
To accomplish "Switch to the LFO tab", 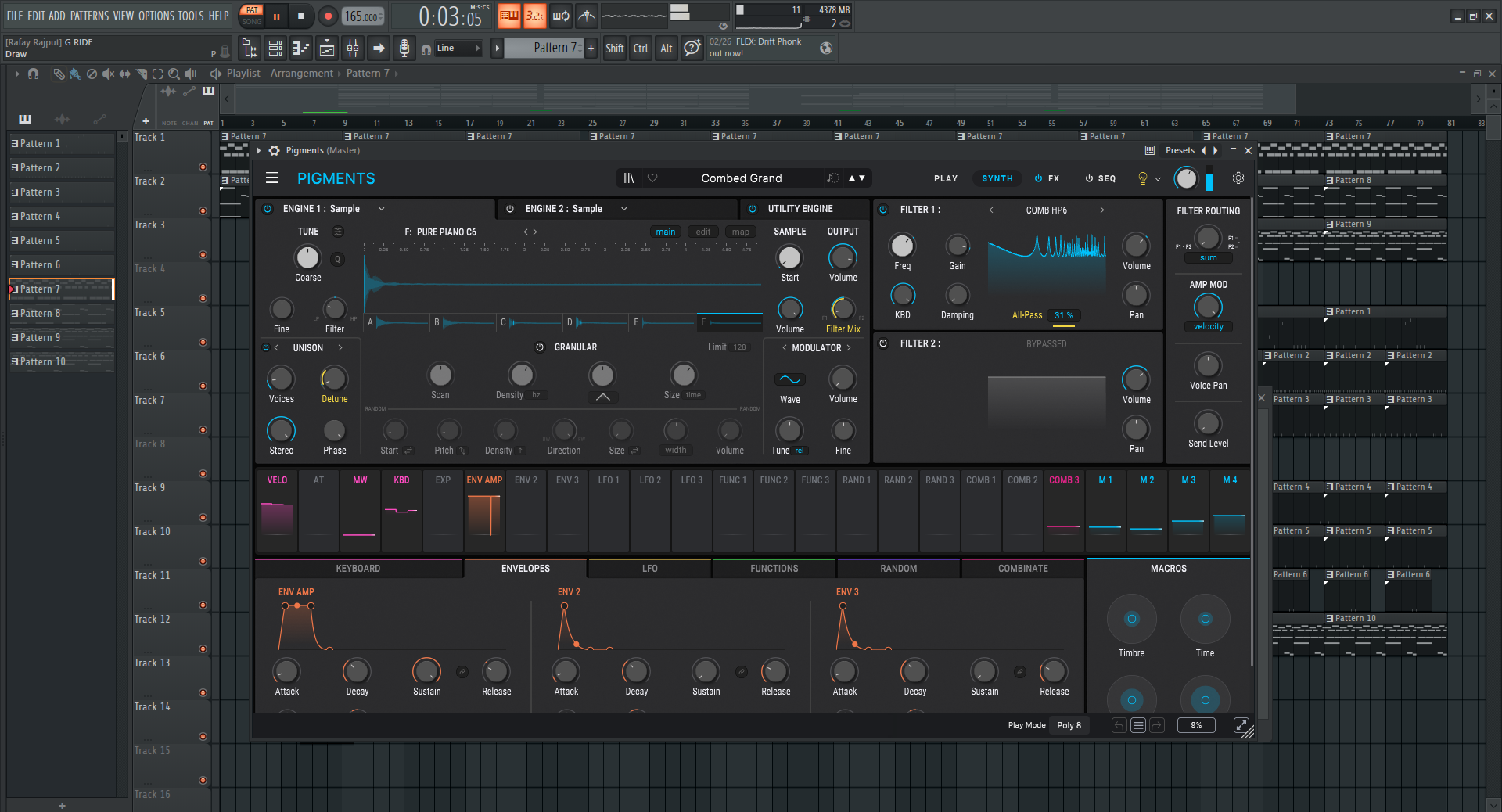I will pos(649,569).
